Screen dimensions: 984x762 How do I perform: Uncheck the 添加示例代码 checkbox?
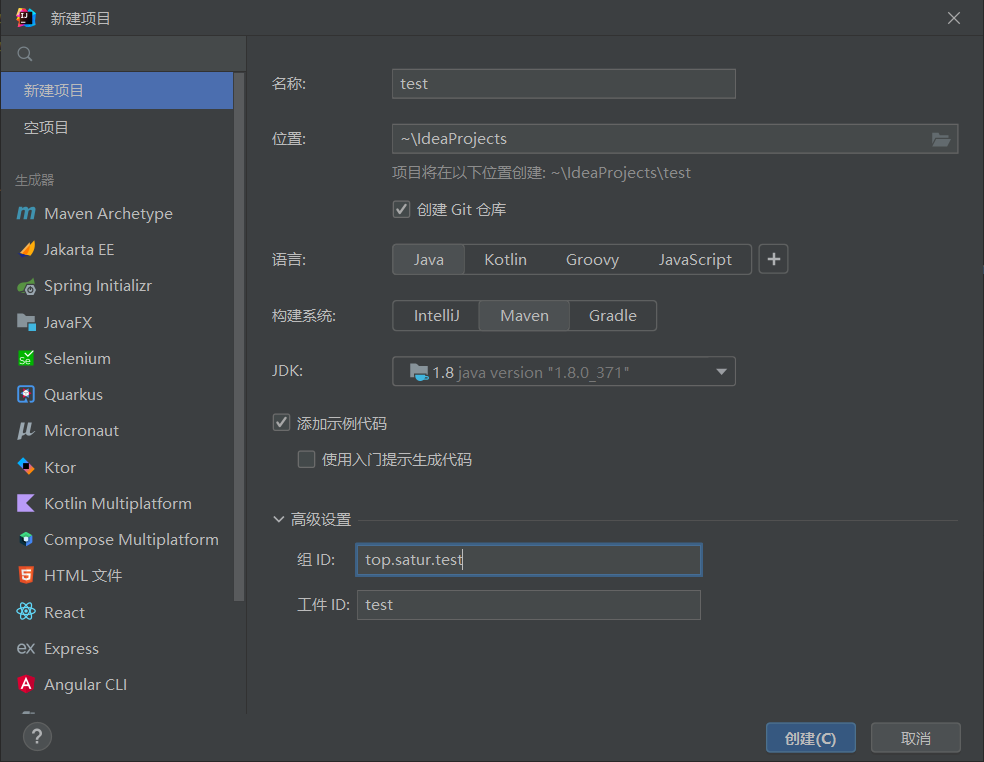[281, 422]
